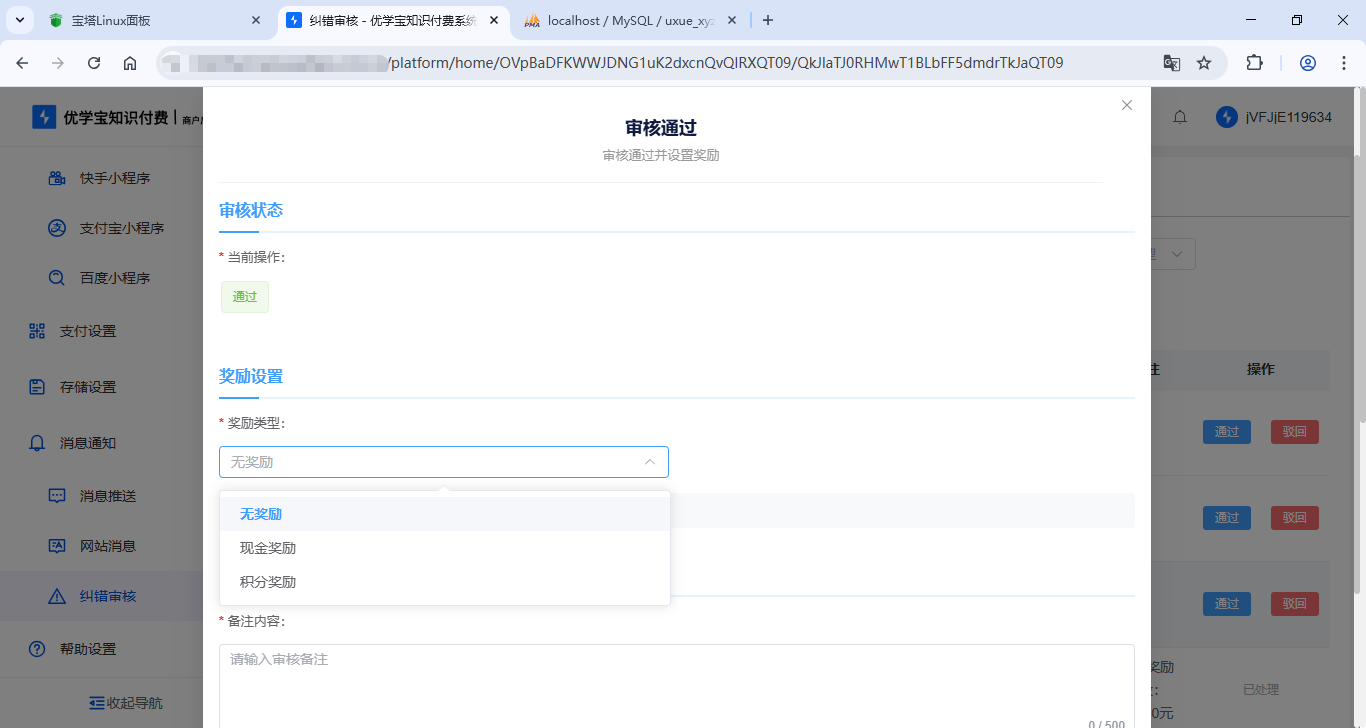The height and width of the screenshot is (728, 1366).
Task: Open 支付宝小程序 in the sidebar
Action: coord(121,228)
